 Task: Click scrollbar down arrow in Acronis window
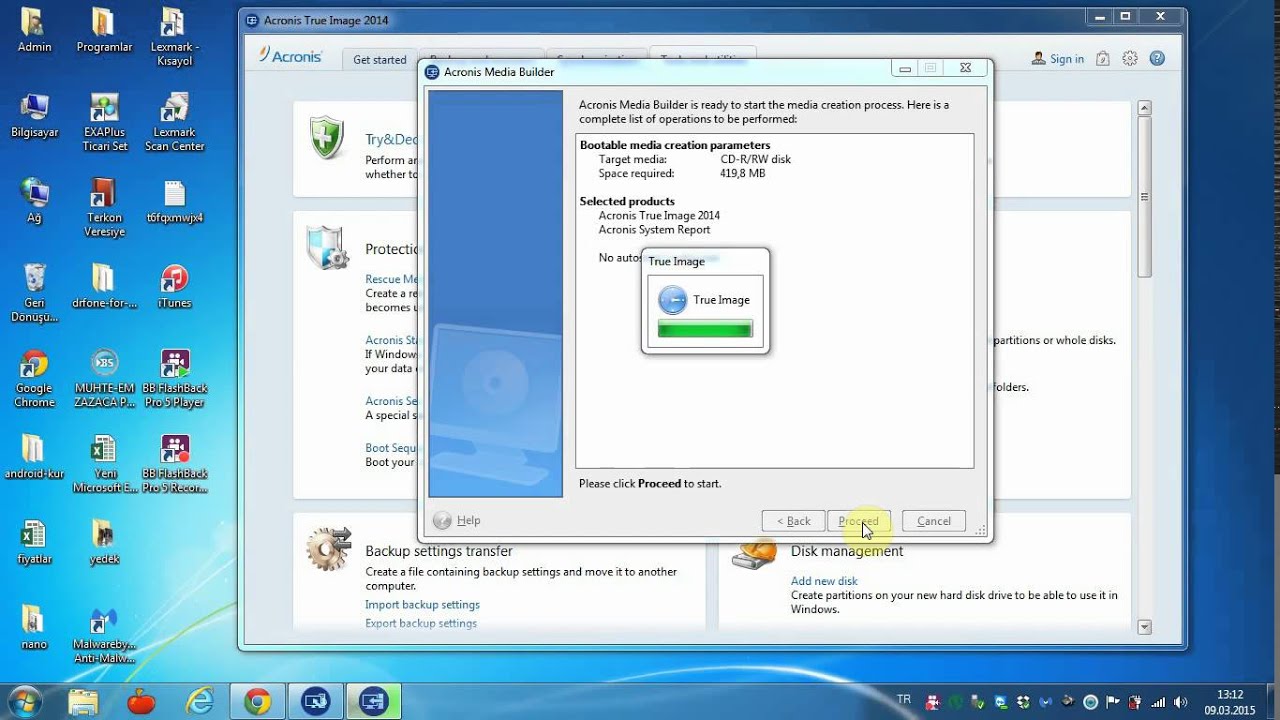coord(1145,627)
